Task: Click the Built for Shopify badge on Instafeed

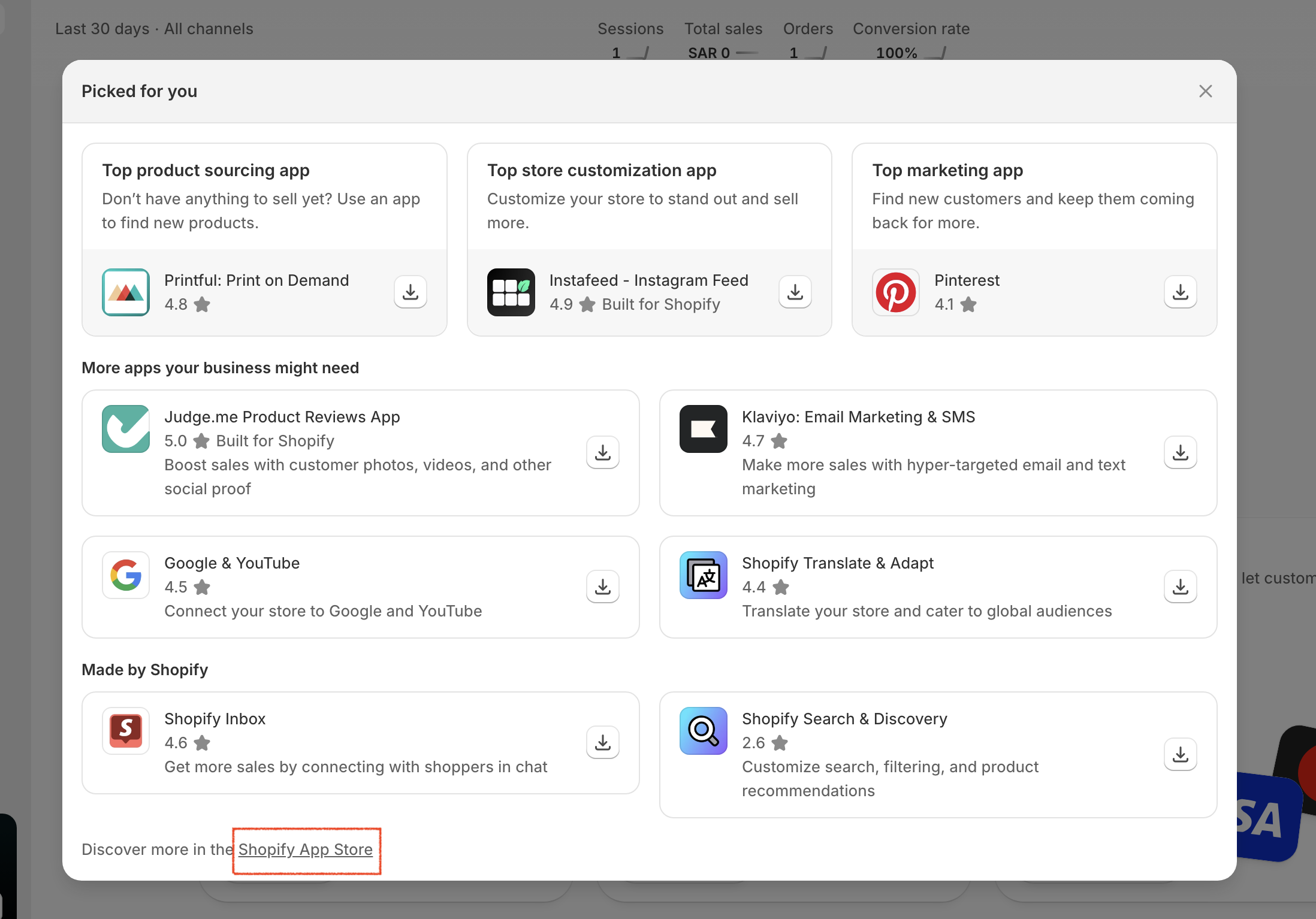Action: coord(661,304)
